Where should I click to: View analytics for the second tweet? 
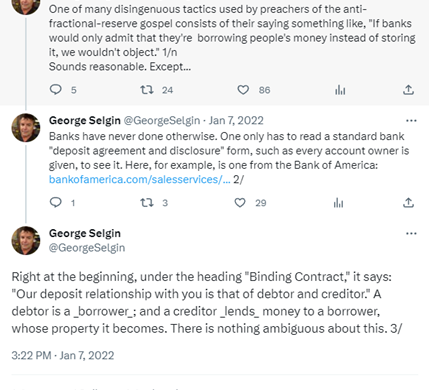coord(338,202)
